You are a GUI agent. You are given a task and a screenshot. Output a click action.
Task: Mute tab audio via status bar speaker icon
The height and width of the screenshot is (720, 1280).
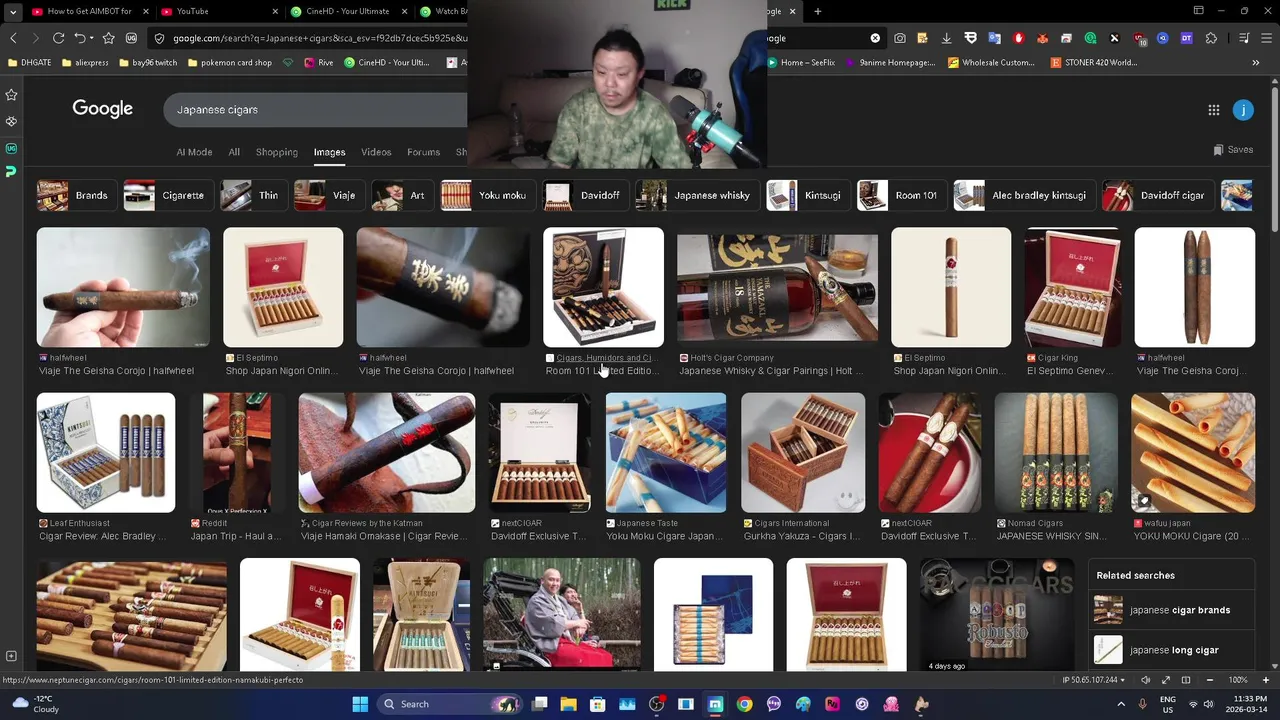(1145, 680)
